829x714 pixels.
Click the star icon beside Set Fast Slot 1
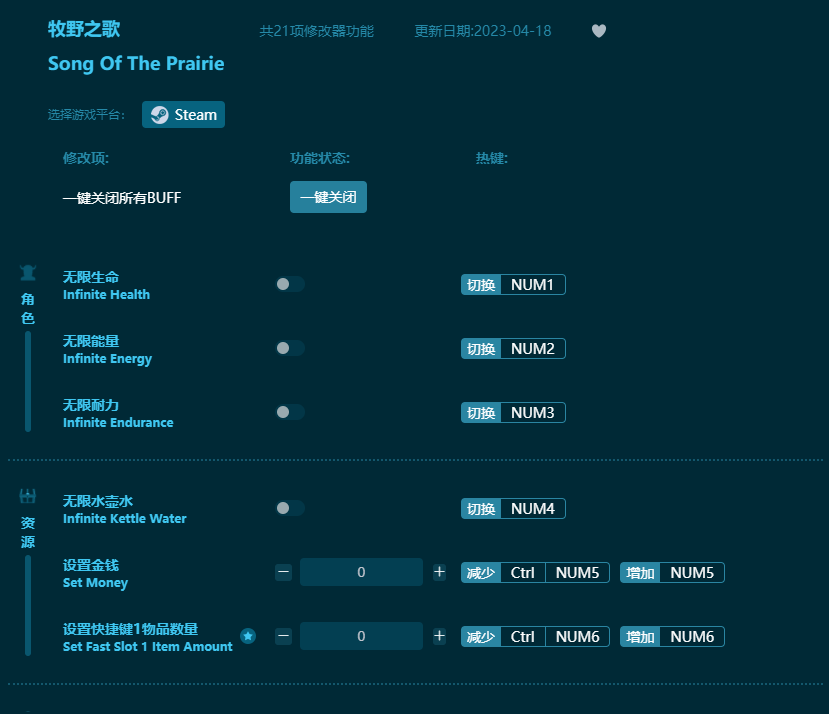tap(247, 635)
